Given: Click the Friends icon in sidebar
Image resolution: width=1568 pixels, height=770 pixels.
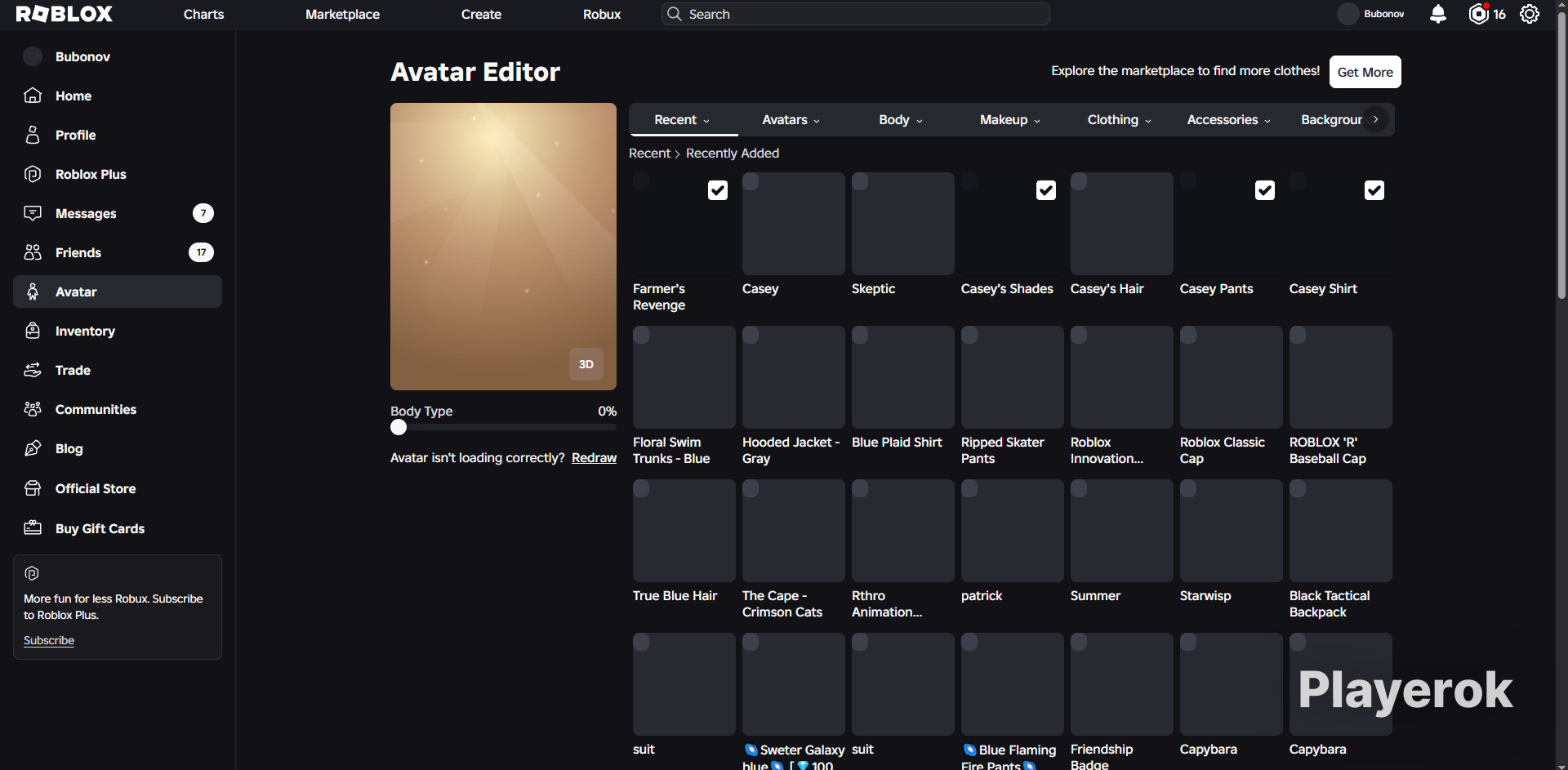Looking at the screenshot, I should tap(33, 252).
